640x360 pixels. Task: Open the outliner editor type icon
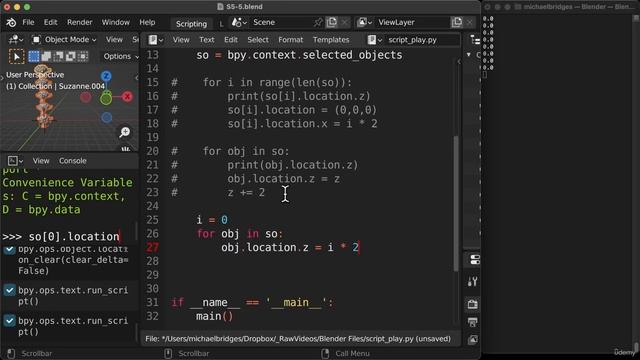pyautogui.click(x=475, y=40)
